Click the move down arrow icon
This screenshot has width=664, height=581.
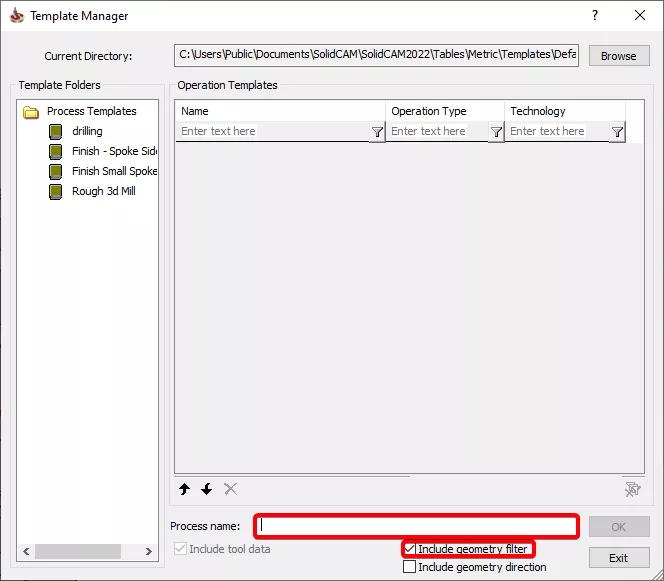[207, 489]
